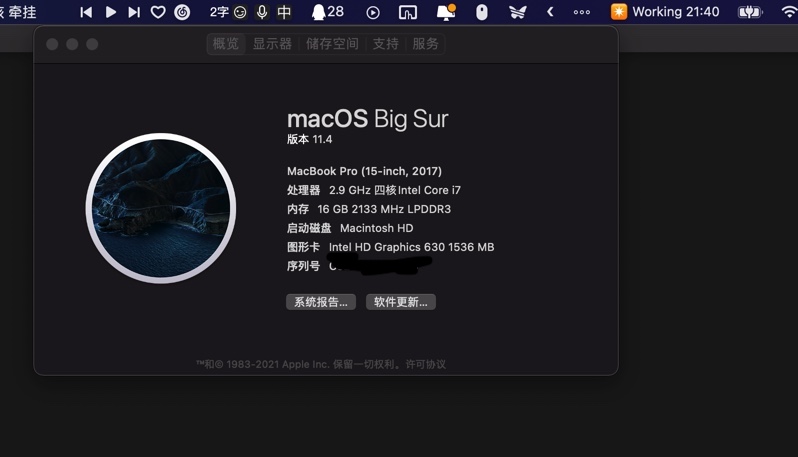Screen dimensions: 798x457
Task: Open the 许可协议 license link
Action: pyautogui.click(x=425, y=364)
